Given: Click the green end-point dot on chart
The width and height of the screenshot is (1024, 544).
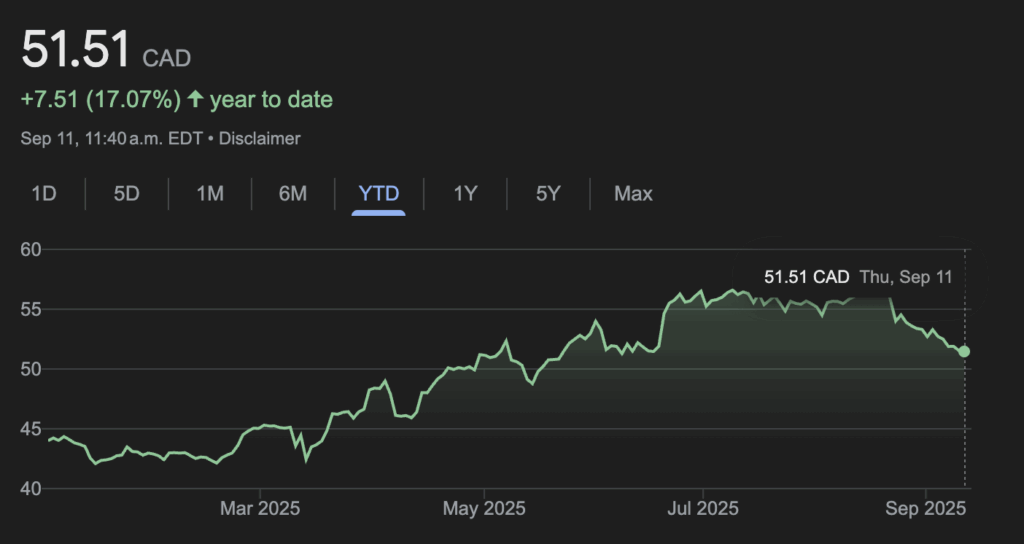Looking at the screenshot, I should pos(964,351).
